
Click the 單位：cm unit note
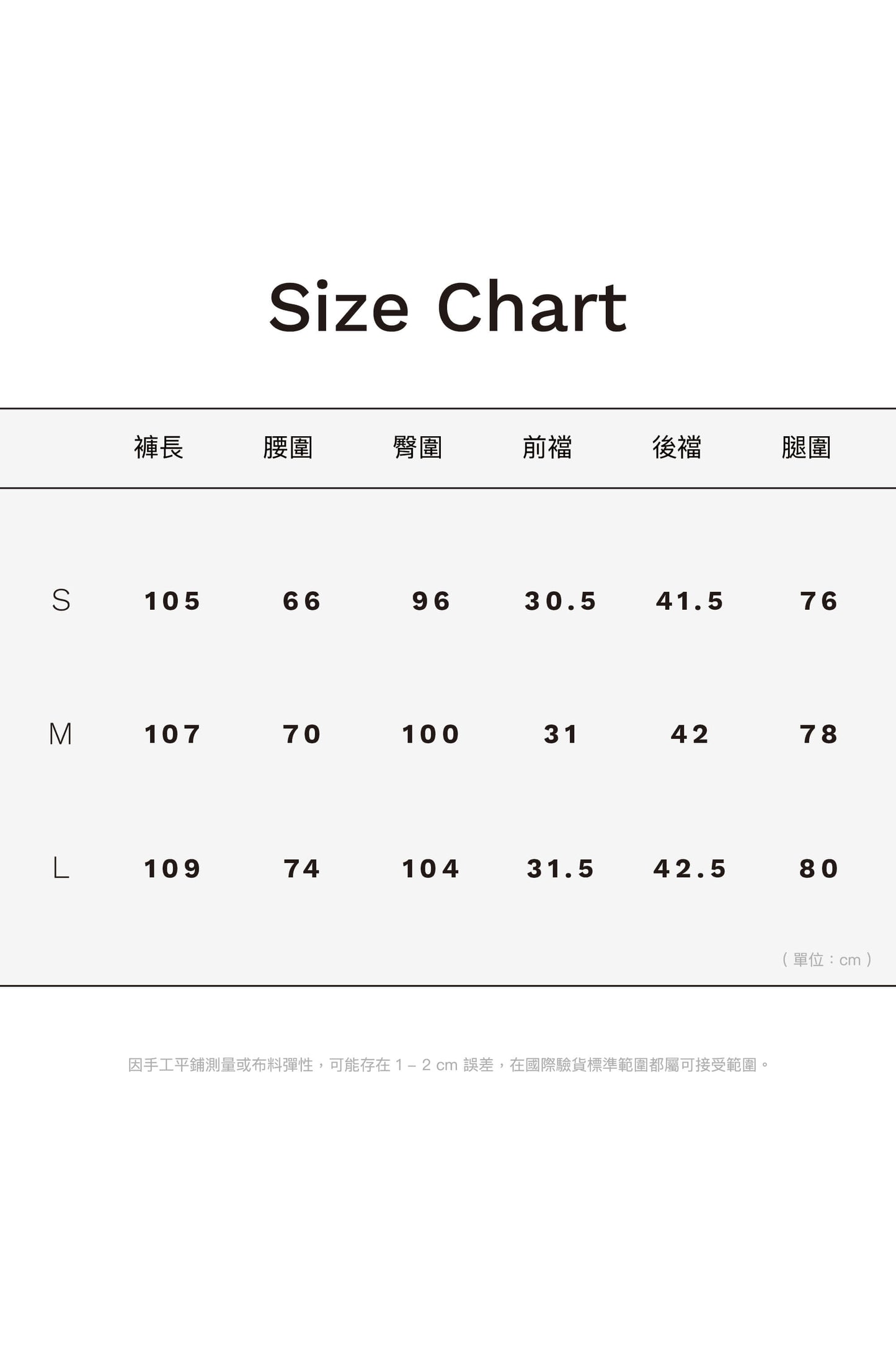827,960
